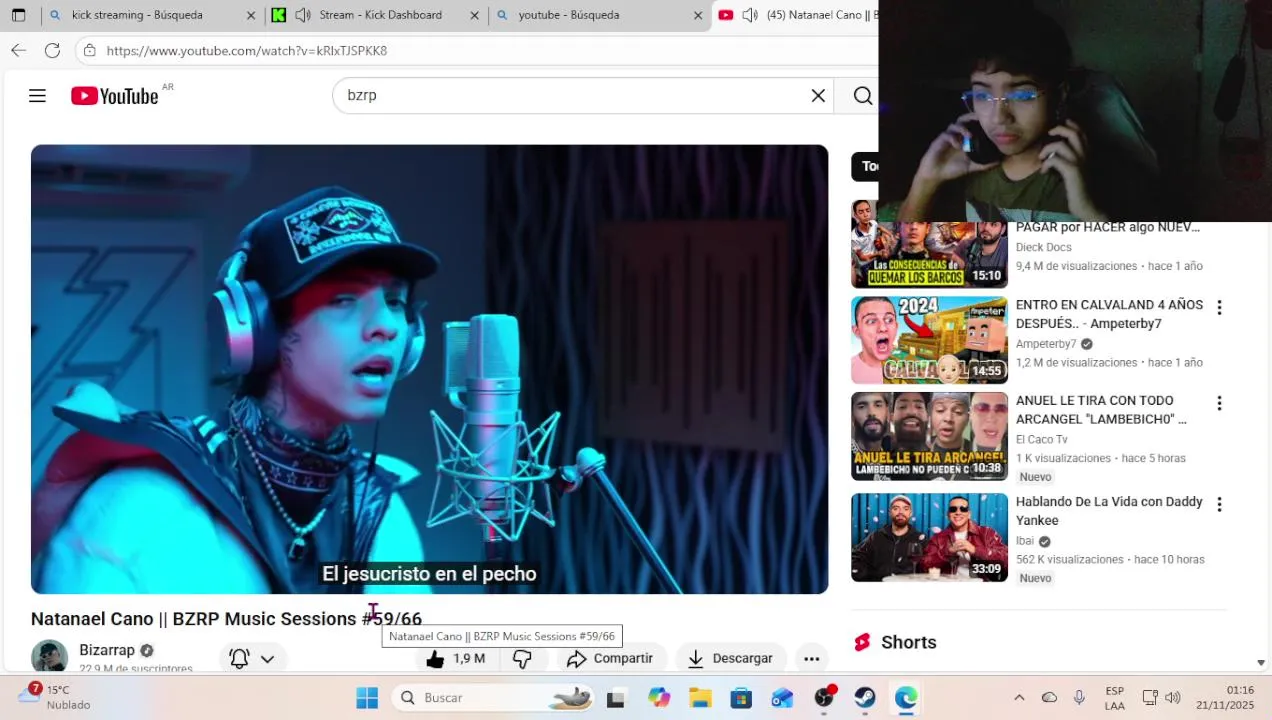Switch to 'kick streaming - Búsqueda' tab
The height and width of the screenshot is (720, 1272).
point(137,15)
